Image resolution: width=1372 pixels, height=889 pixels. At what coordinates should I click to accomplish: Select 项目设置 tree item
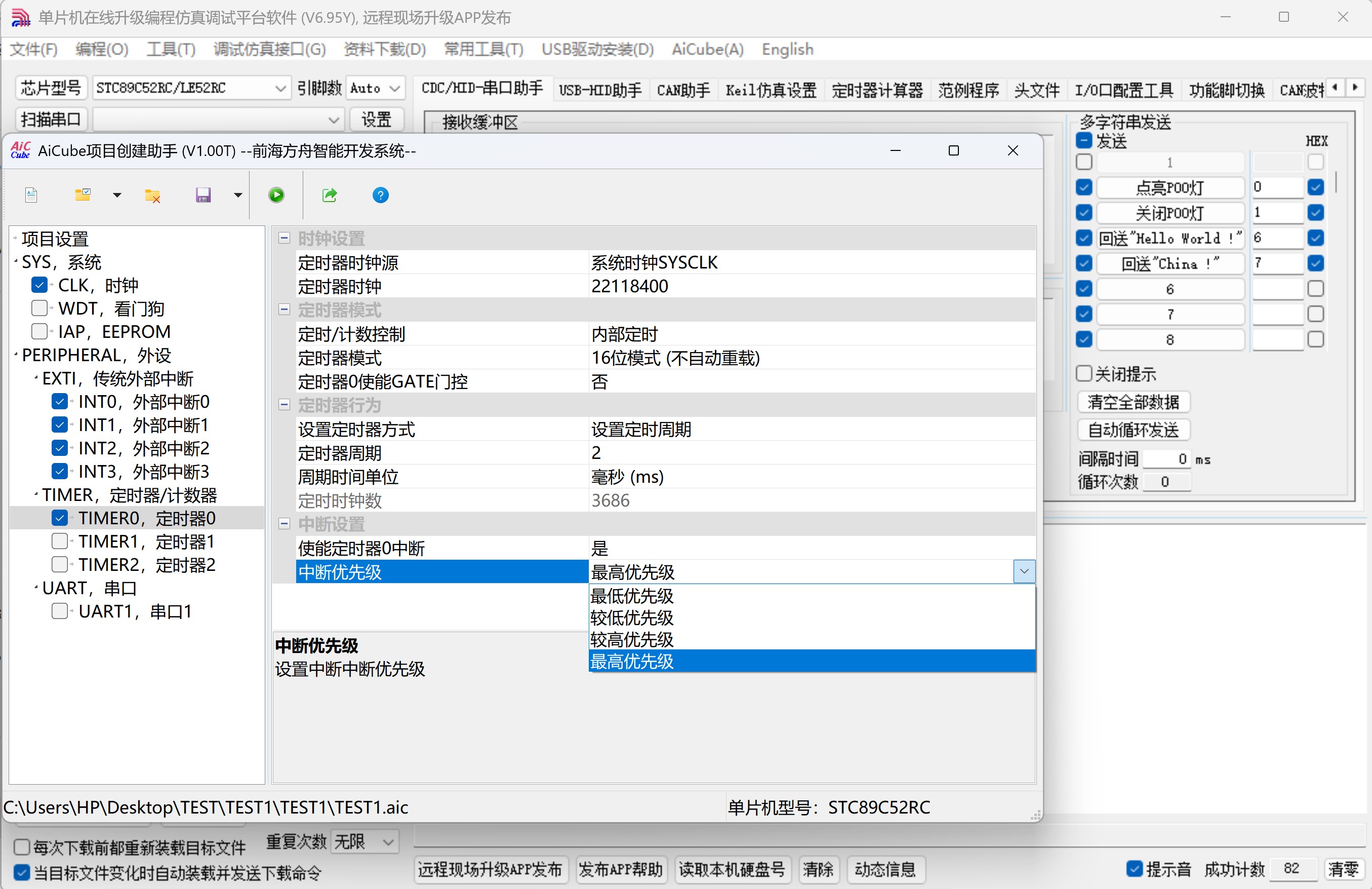(x=55, y=238)
